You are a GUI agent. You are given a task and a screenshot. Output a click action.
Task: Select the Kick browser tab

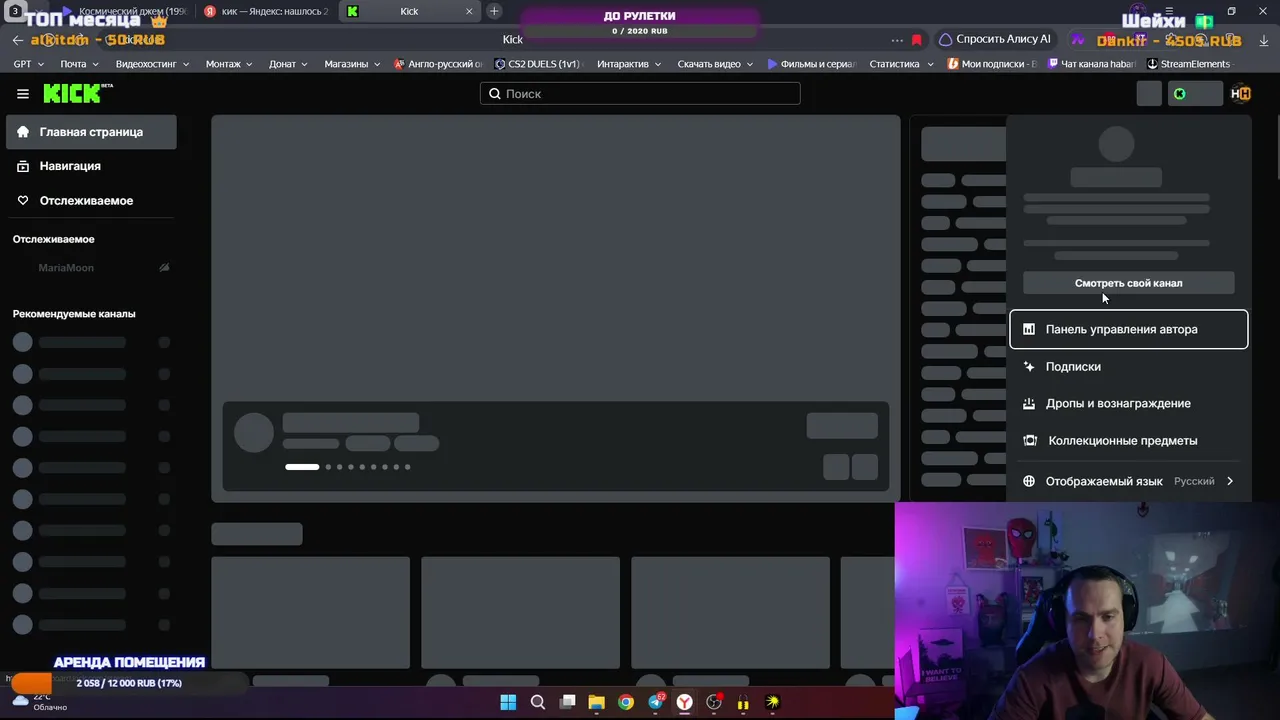410,11
